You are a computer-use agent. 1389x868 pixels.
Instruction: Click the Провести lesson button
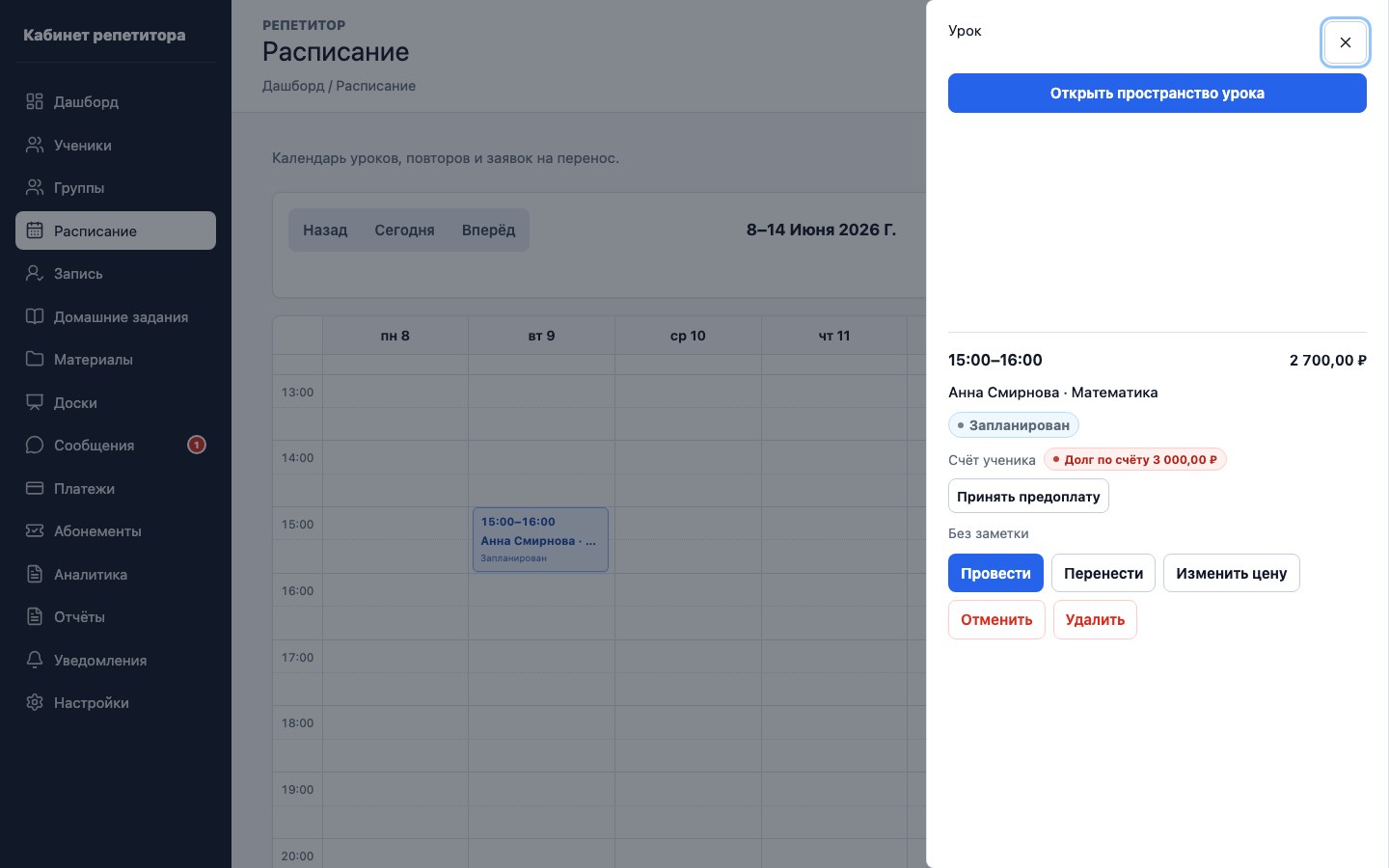tap(995, 573)
